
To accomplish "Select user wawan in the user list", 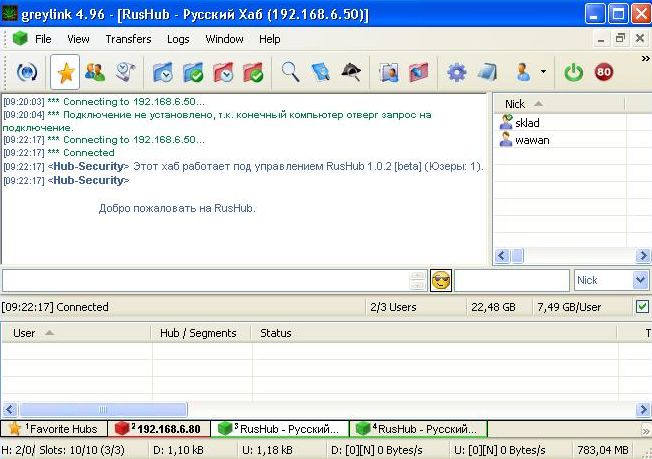I will coord(532,140).
